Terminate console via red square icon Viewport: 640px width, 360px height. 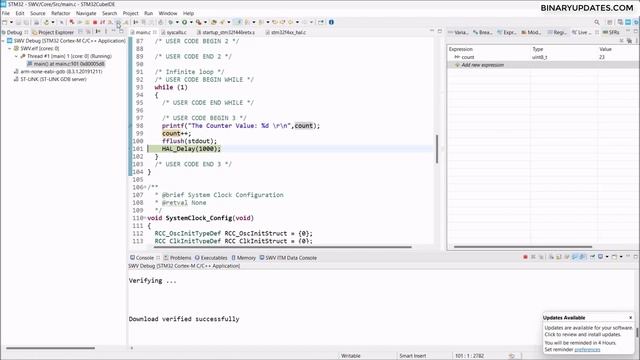525,257
